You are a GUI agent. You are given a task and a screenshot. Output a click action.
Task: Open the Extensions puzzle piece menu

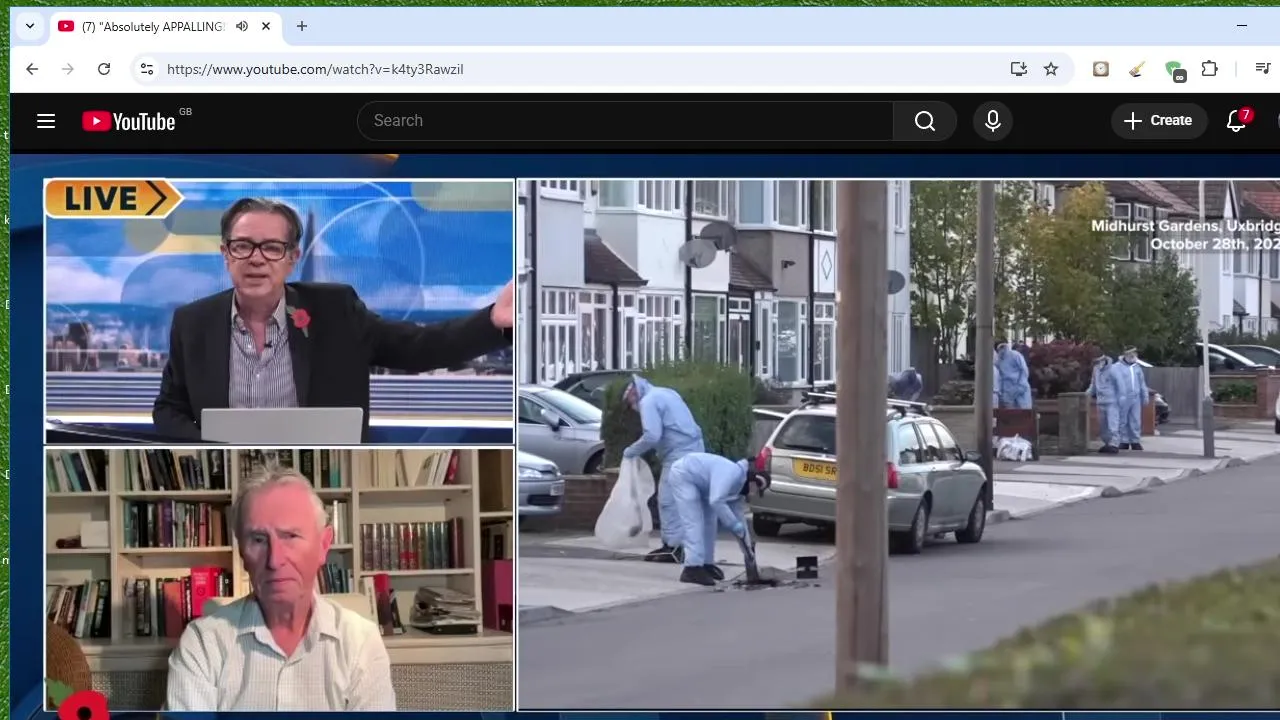pos(1210,69)
